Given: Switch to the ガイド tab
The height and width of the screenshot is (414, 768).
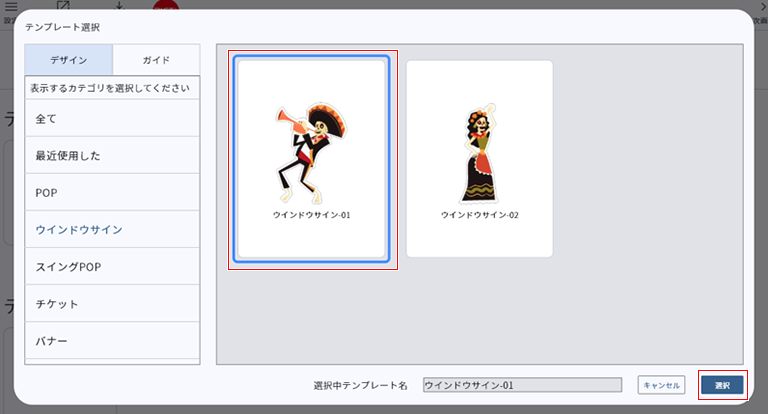Looking at the screenshot, I should [156, 60].
